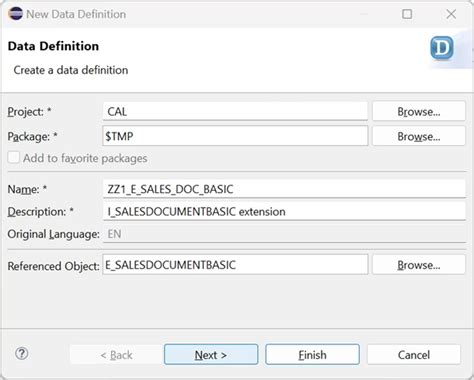Click the 'Referenced Object:' label
The width and height of the screenshot is (474, 380).
(53, 266)
